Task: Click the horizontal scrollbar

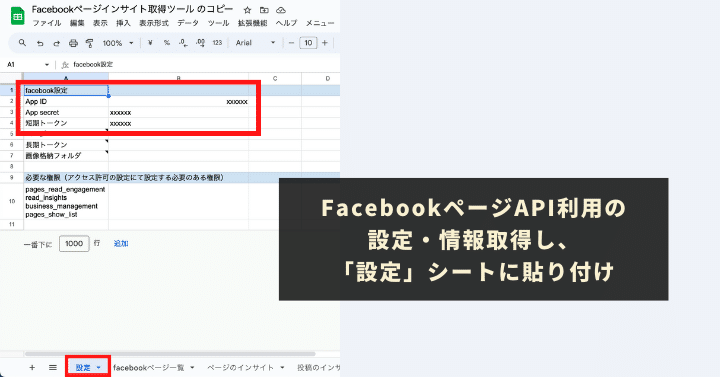Action: [x=170, y=354]
